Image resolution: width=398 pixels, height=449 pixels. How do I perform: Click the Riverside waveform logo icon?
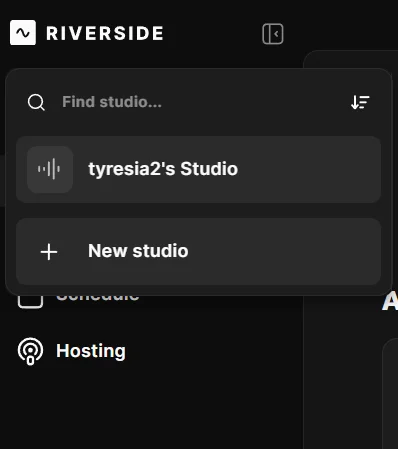click(x=23, y=33)
